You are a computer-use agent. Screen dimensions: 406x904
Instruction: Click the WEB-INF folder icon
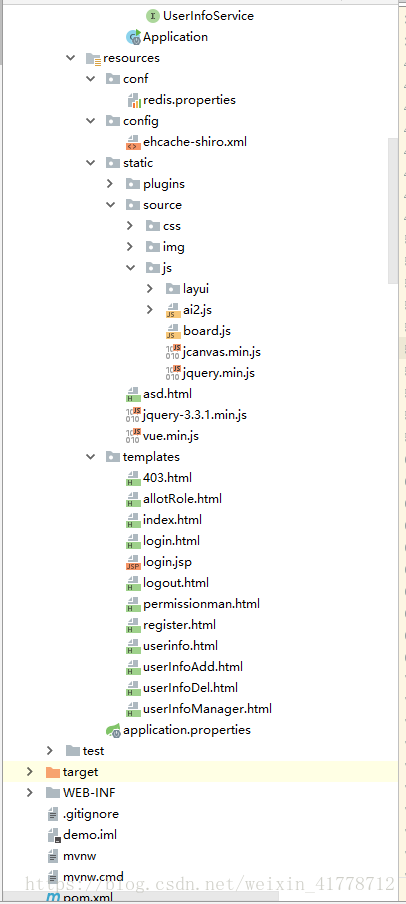[x=52, y=793]
